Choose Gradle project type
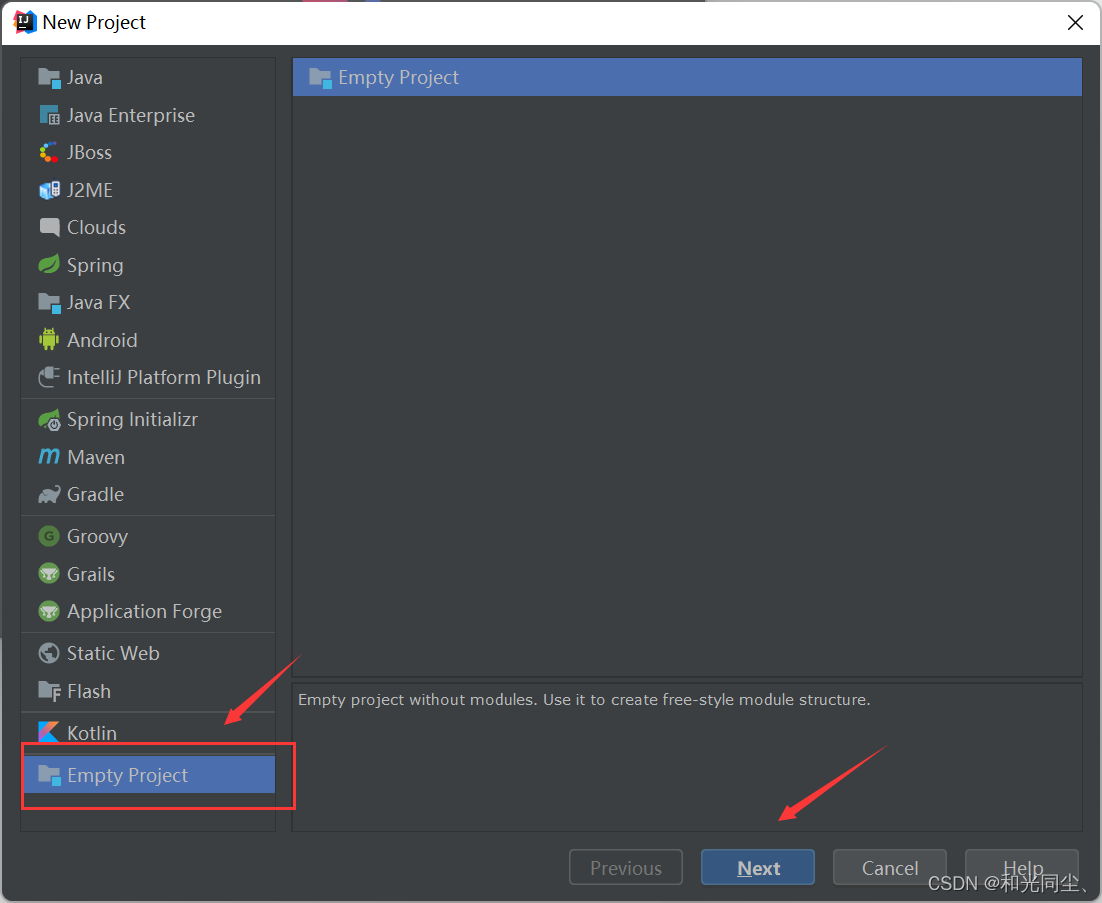 (148, 495)
